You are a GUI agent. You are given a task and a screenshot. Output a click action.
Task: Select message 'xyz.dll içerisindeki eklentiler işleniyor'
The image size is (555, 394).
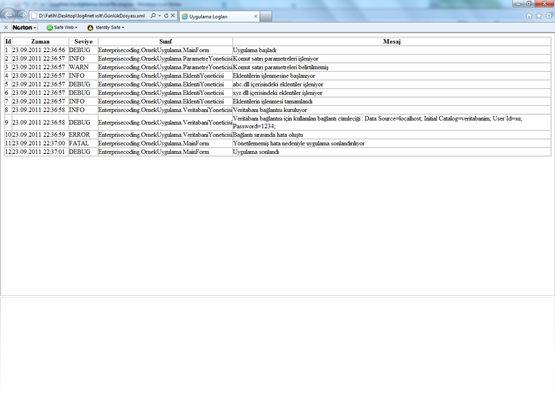pyautogui.click(x=278, y=93)
